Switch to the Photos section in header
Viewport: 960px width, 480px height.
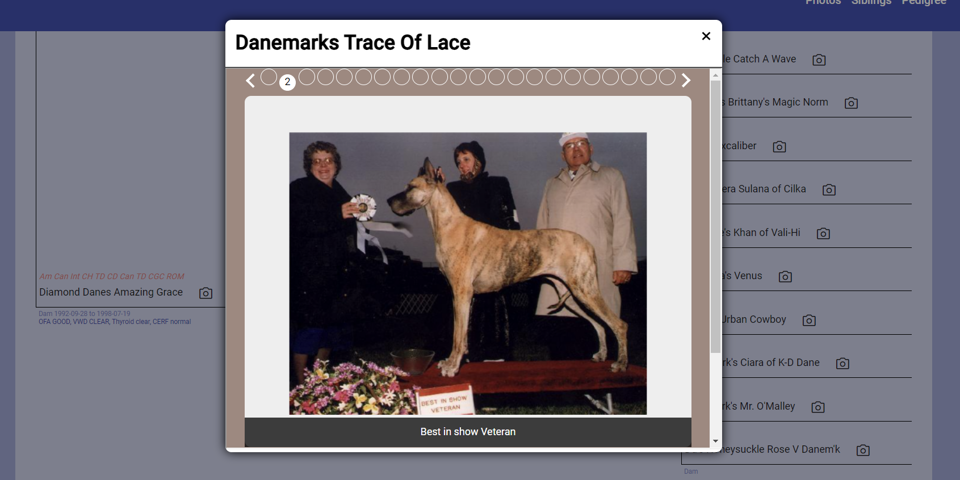click(x=823, y=2)
